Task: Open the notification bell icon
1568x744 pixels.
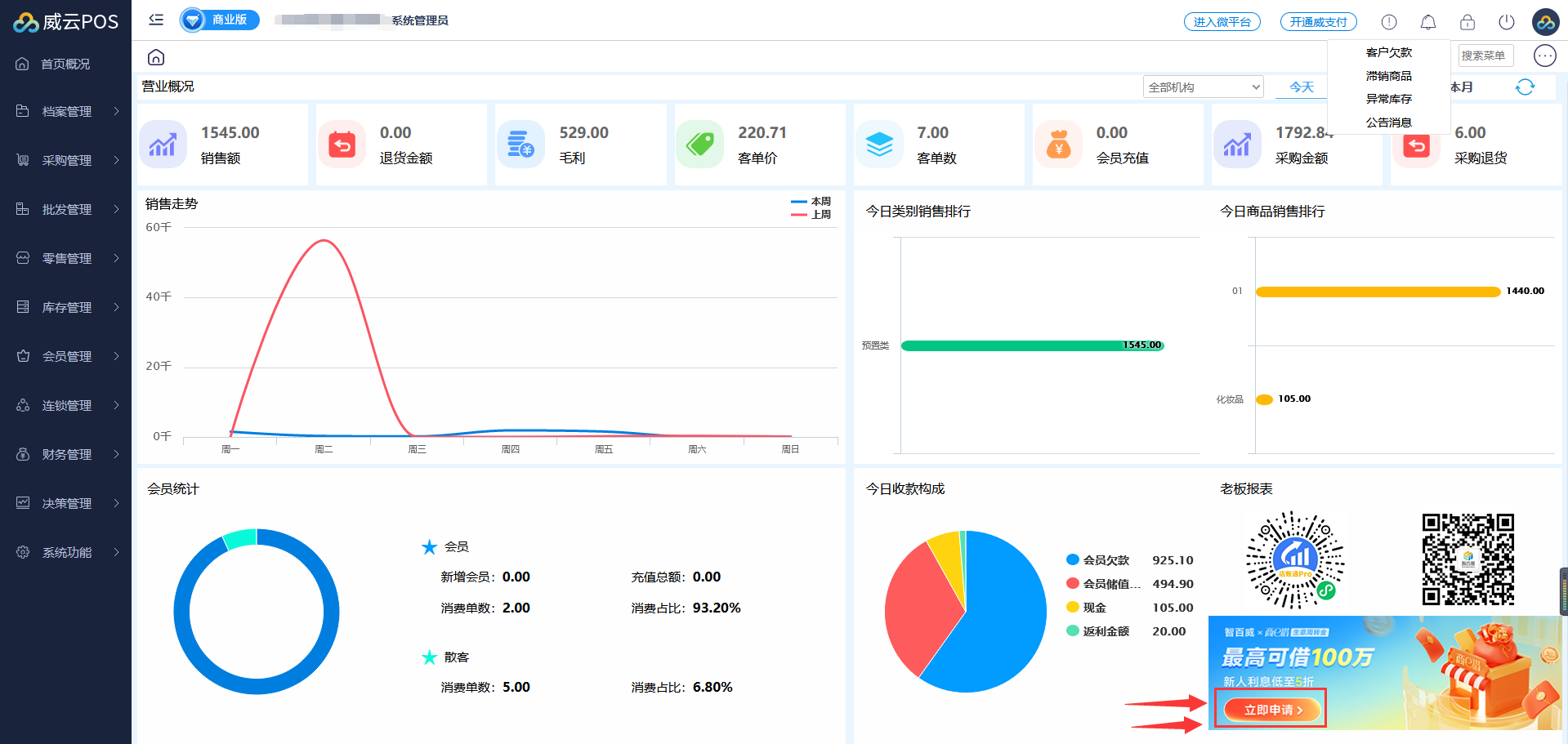Action: point(1427,22)
